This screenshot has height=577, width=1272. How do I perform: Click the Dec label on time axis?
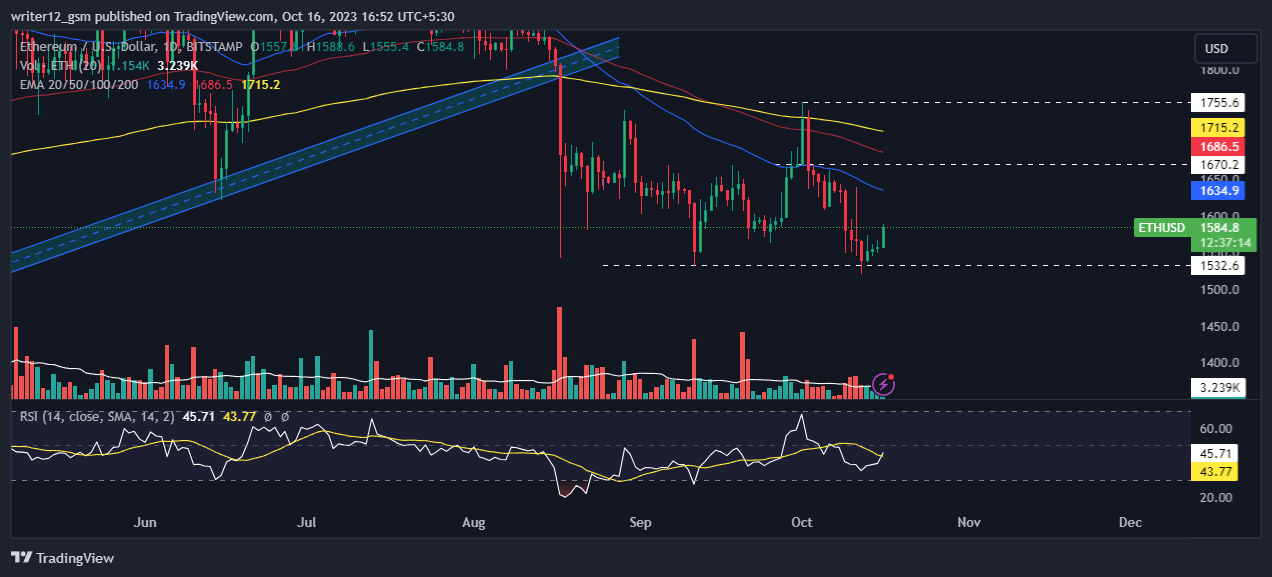pyautogui.click(x=1130, y=522)
